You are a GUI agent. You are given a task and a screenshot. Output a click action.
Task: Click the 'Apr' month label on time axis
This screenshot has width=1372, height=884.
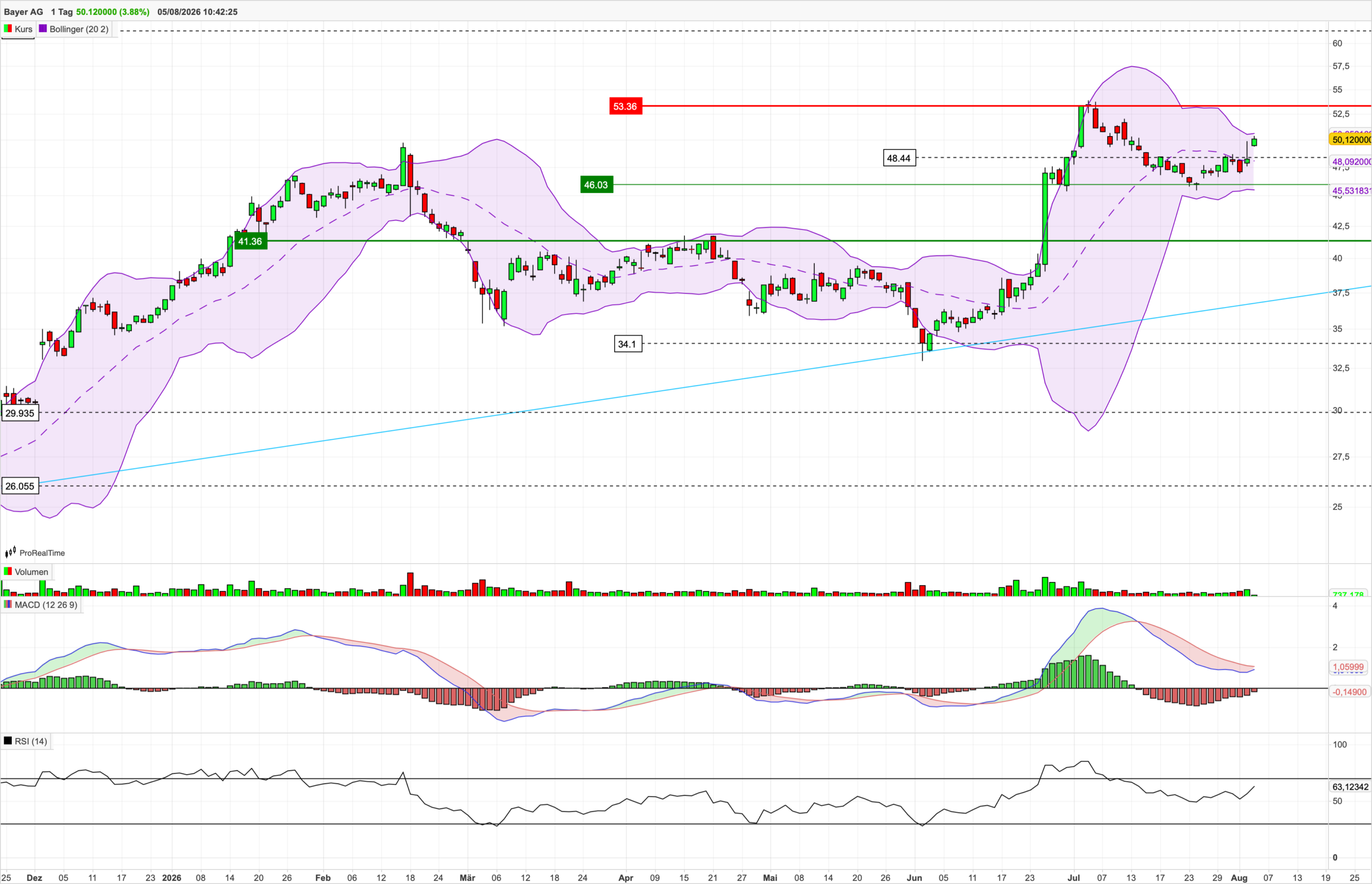pyautogui.click(x=626, y=878)
